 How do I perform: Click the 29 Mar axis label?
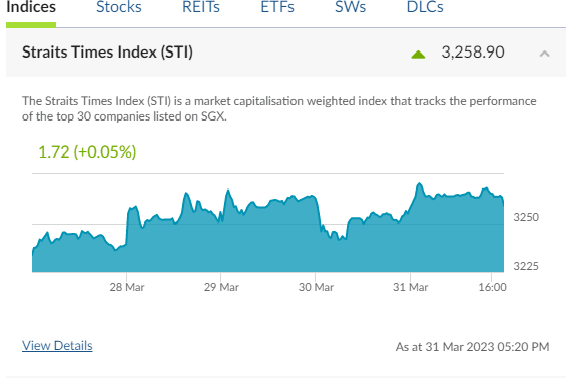click(x=221, y=287)
